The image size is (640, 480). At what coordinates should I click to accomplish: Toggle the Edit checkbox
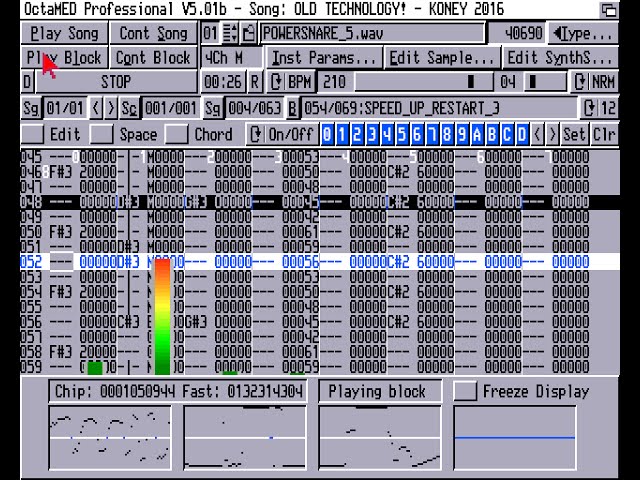[x=32, y=134]
